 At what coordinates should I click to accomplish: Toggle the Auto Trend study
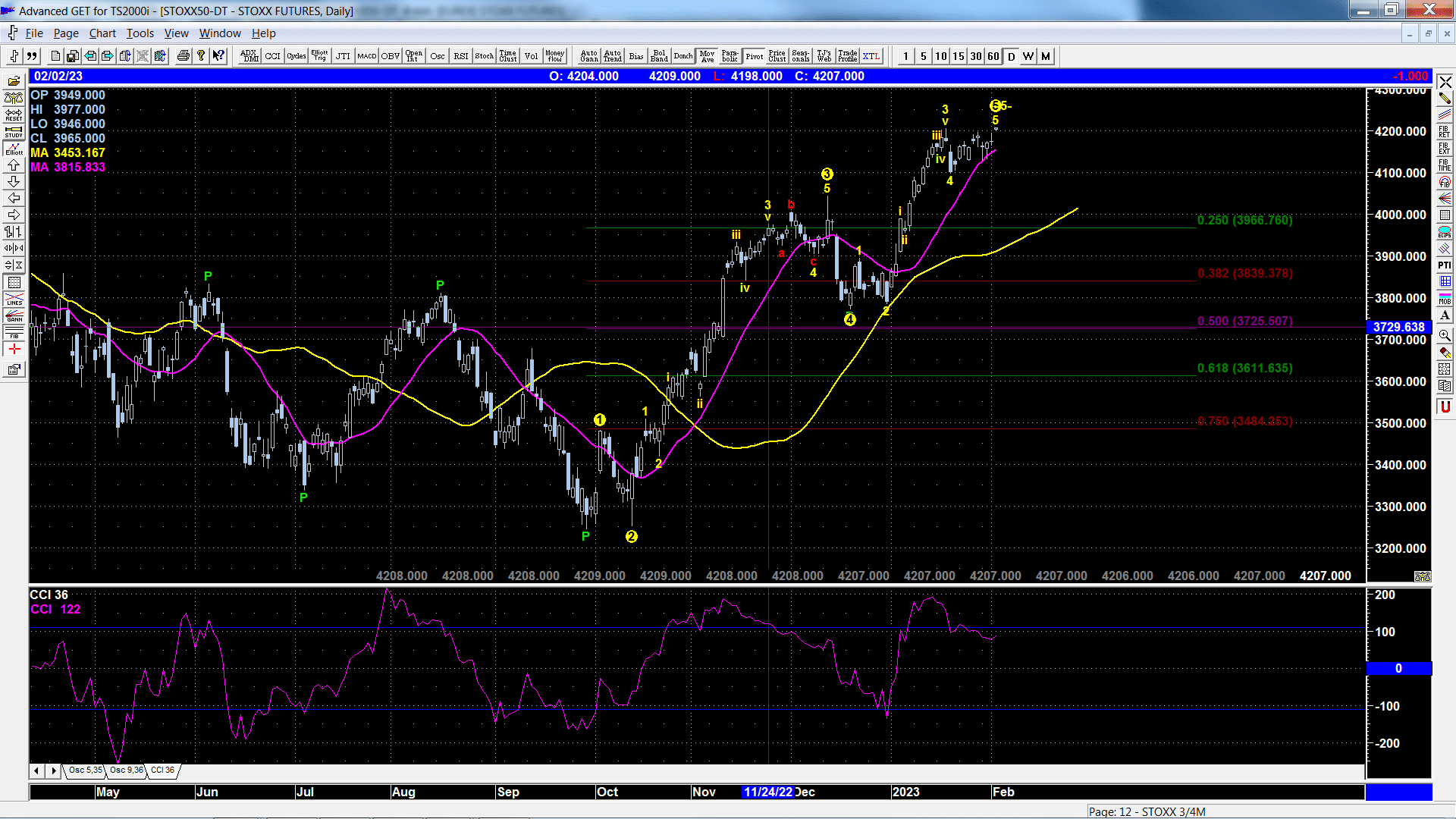click(612, 56)
